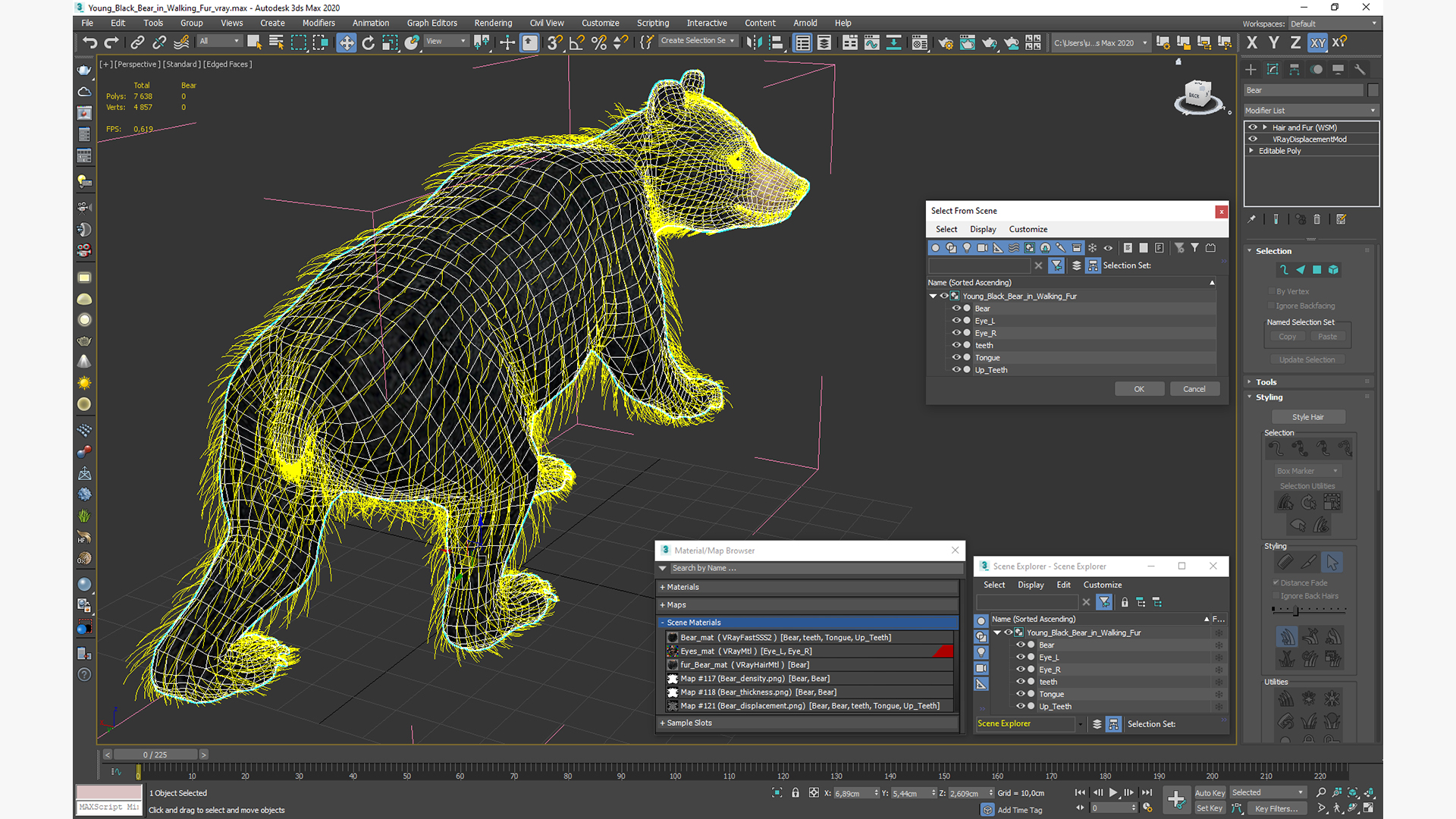1456x819 pixels.
Task: Click the Style Hair button
Action: pyautogui.click(x=1308, y=417)
